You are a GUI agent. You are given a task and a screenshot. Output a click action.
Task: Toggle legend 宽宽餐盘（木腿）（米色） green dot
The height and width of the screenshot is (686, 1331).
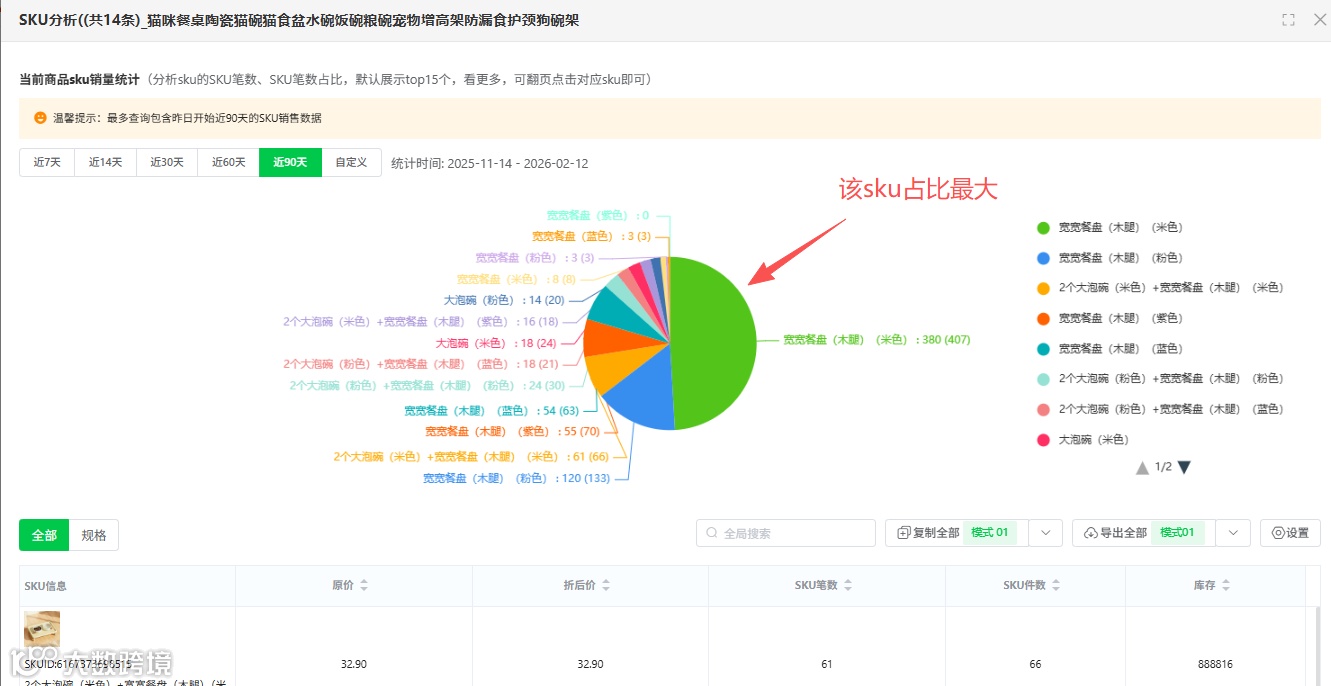point(1043,228)
